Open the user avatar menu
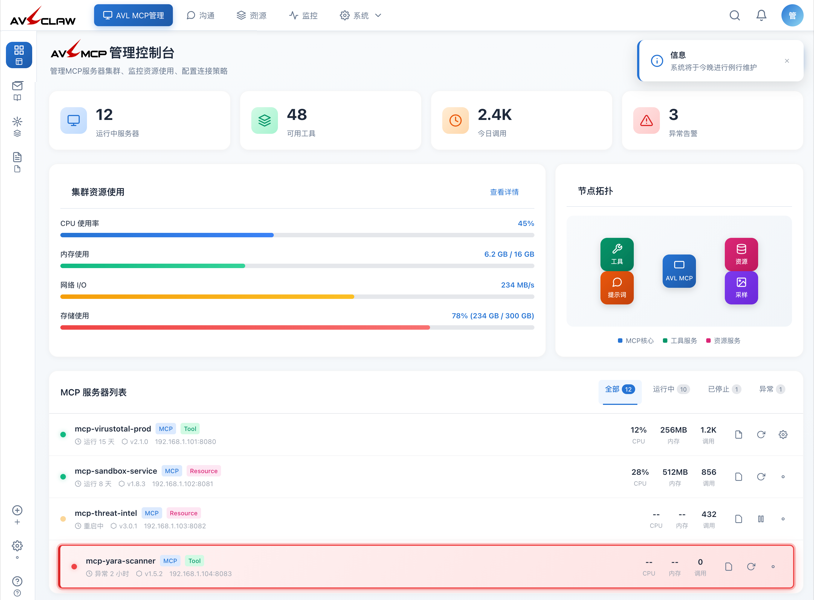Viewport: 814px width, 600px height. point(792,16)
